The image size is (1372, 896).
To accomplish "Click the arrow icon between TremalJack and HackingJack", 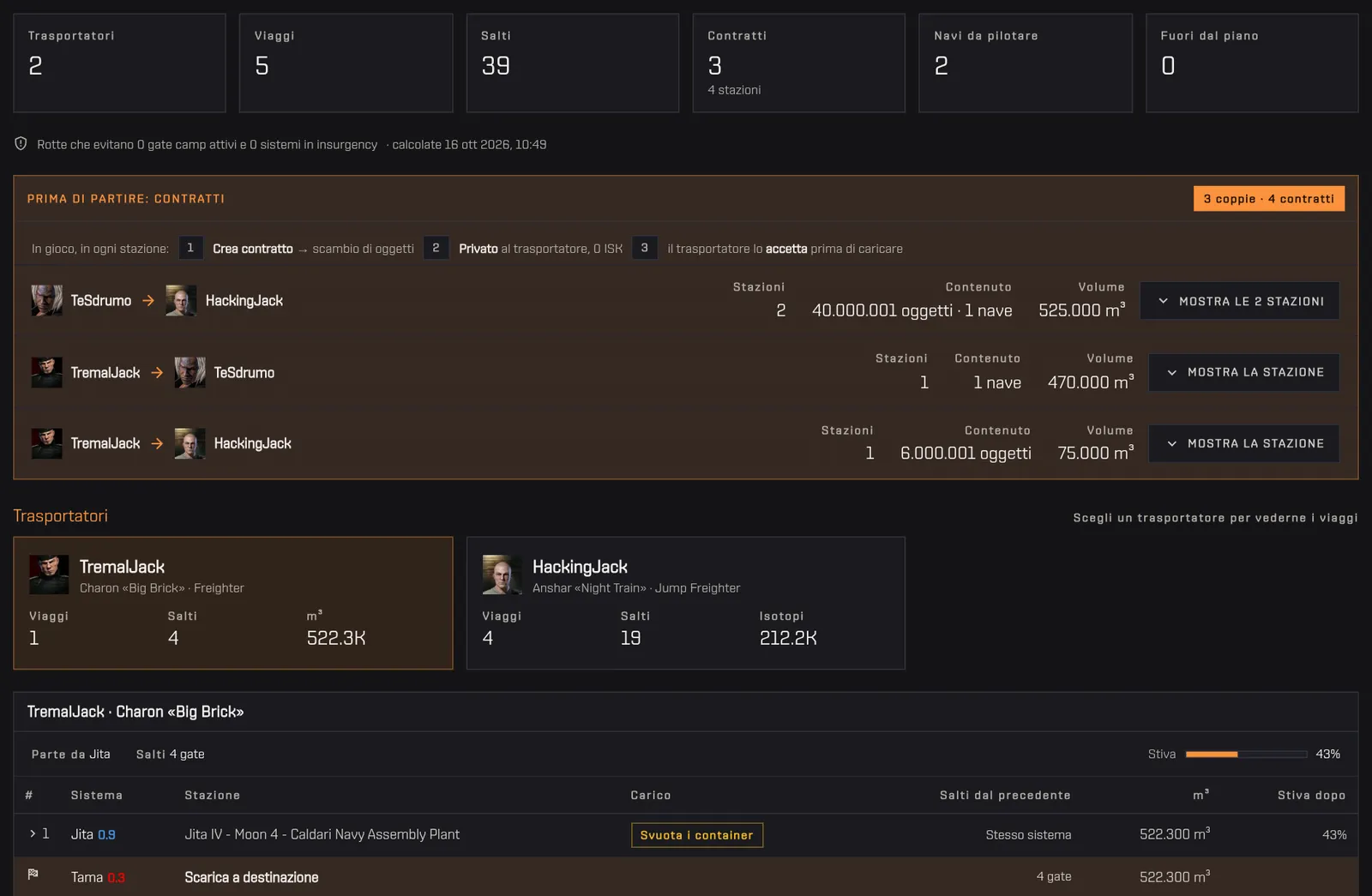I will pos(157,443).
